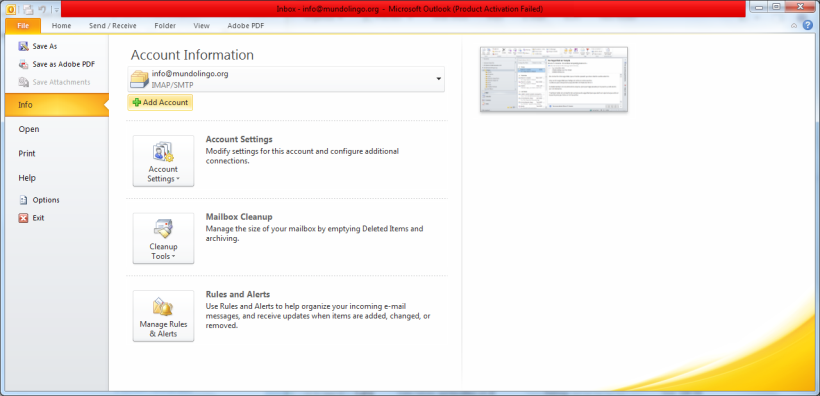The image size is (820, 396).
Task: Click the Save as Adobe PDF icon
Action: pos(24,64)
